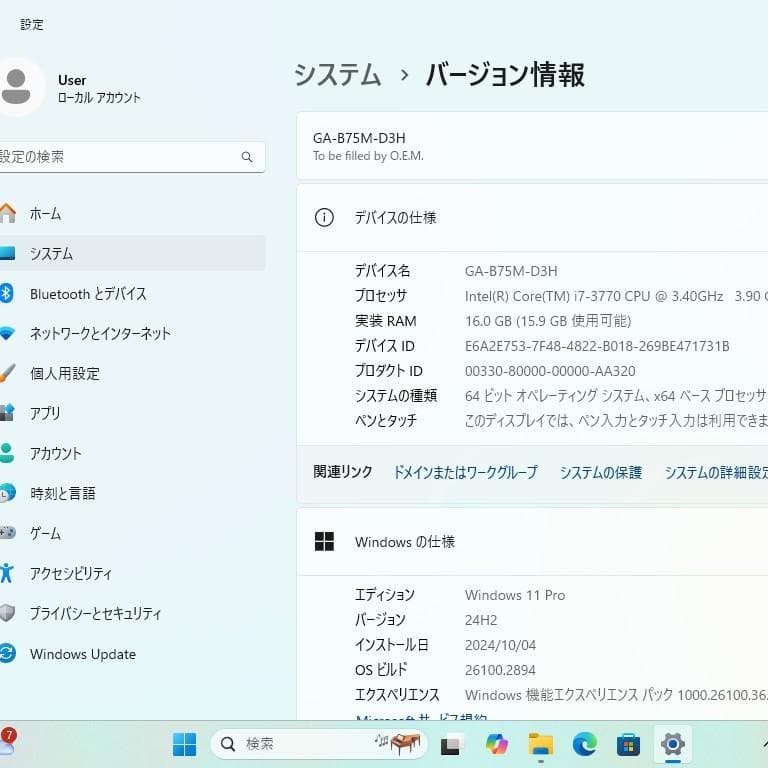Viewport: 768px width, 768px height.
Task: Open システムの保護 link
Action: [x=600, y=472]
